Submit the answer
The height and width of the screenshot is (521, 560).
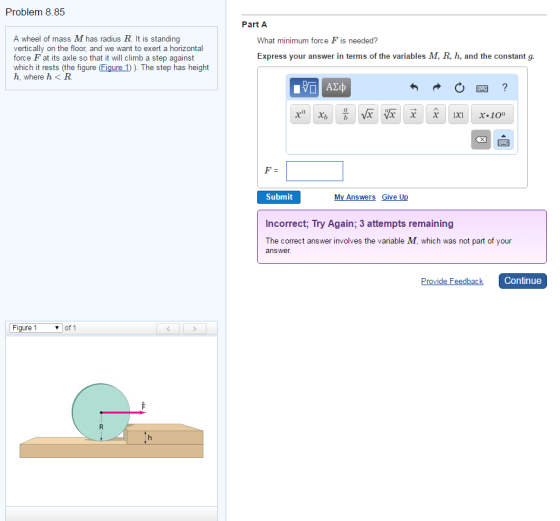(279, 197)
